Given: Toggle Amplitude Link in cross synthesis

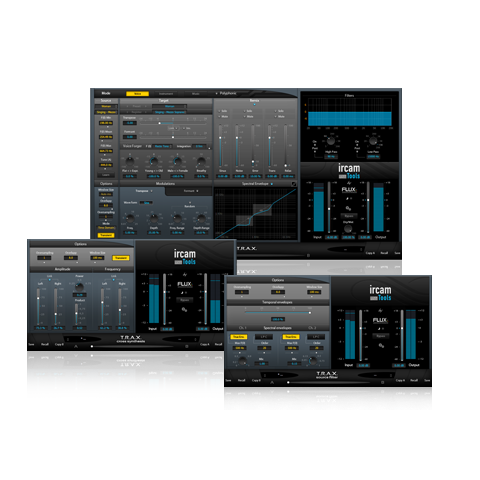Looking at the screenshot, I should click(50, 280).
